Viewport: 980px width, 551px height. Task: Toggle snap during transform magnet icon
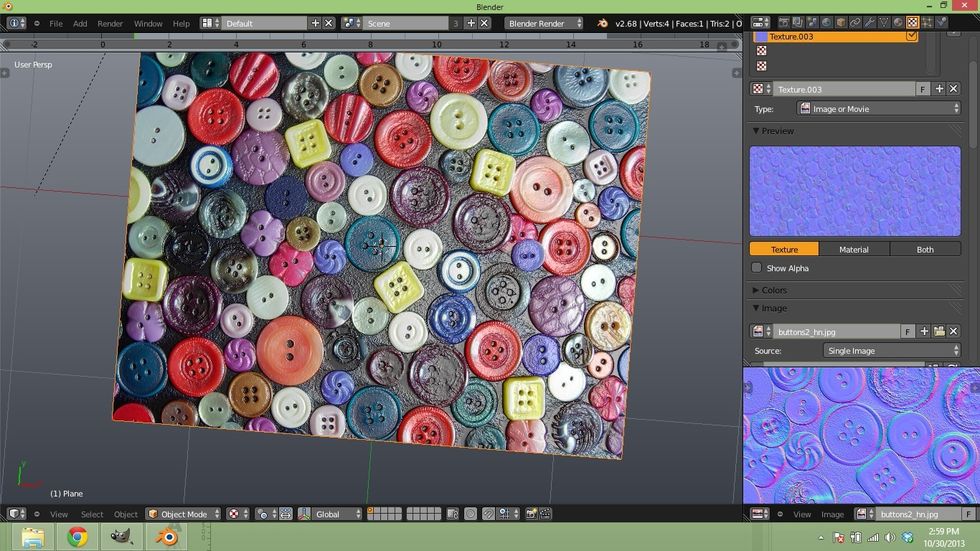tap(489, 514)
